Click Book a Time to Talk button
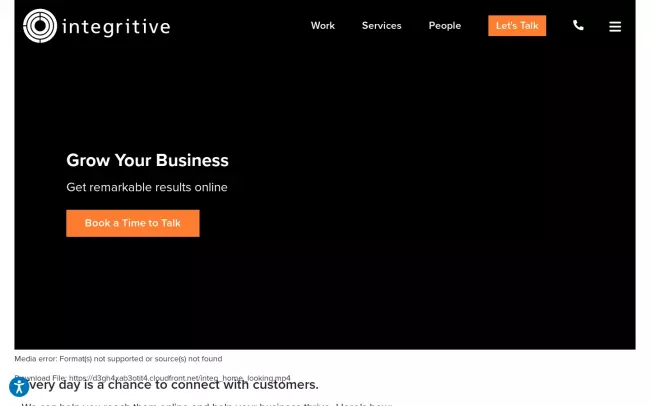Viewport: 650px width, 406px height. pos(133,223)
